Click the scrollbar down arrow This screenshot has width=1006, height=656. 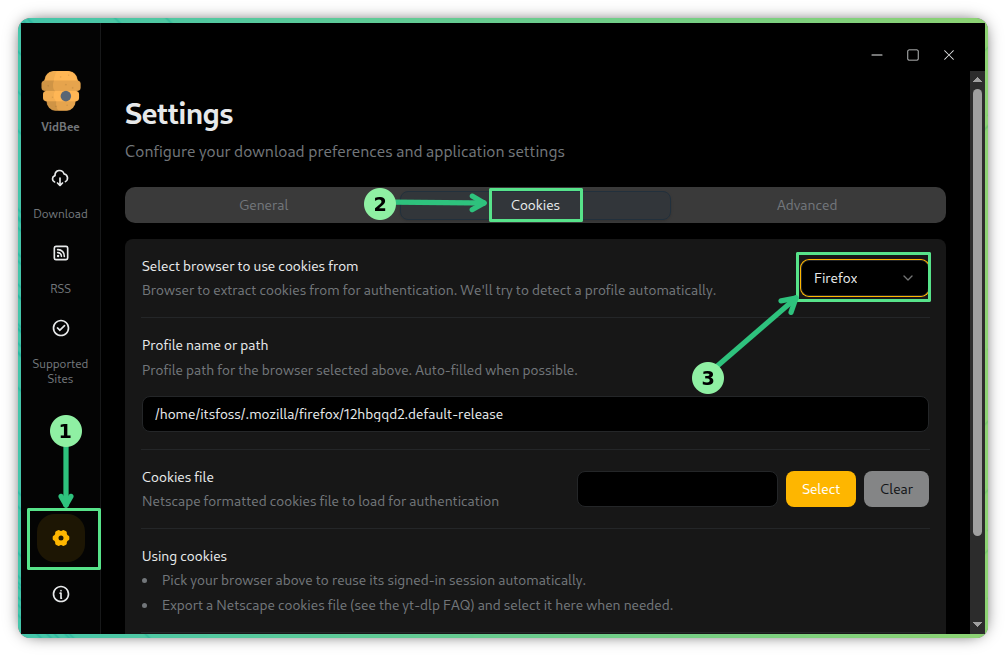(978, 625)
